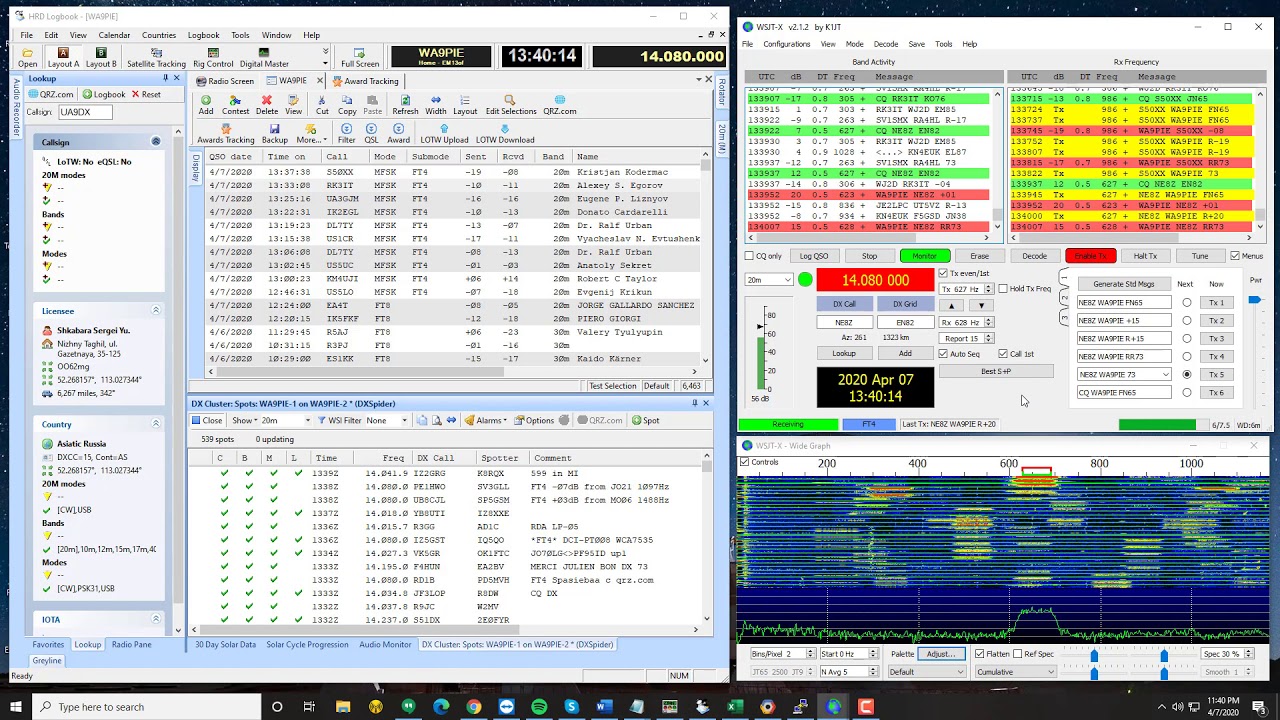Screen dimensions: 1280x720
Task: Open the Contest logging icon
Action: tap(236, 105)
